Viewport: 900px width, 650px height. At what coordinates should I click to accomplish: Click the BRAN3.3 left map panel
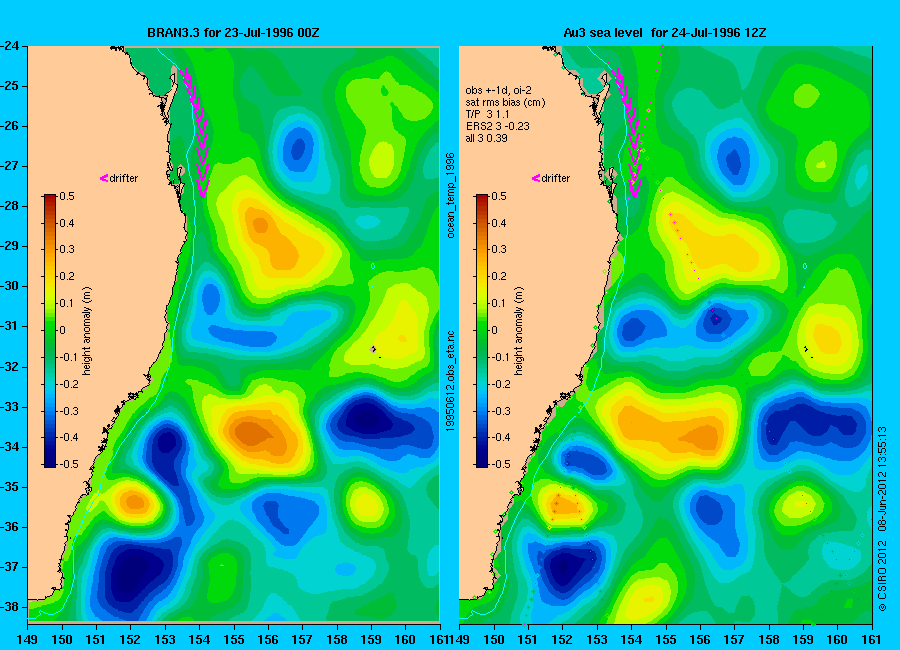click(234, 334)
